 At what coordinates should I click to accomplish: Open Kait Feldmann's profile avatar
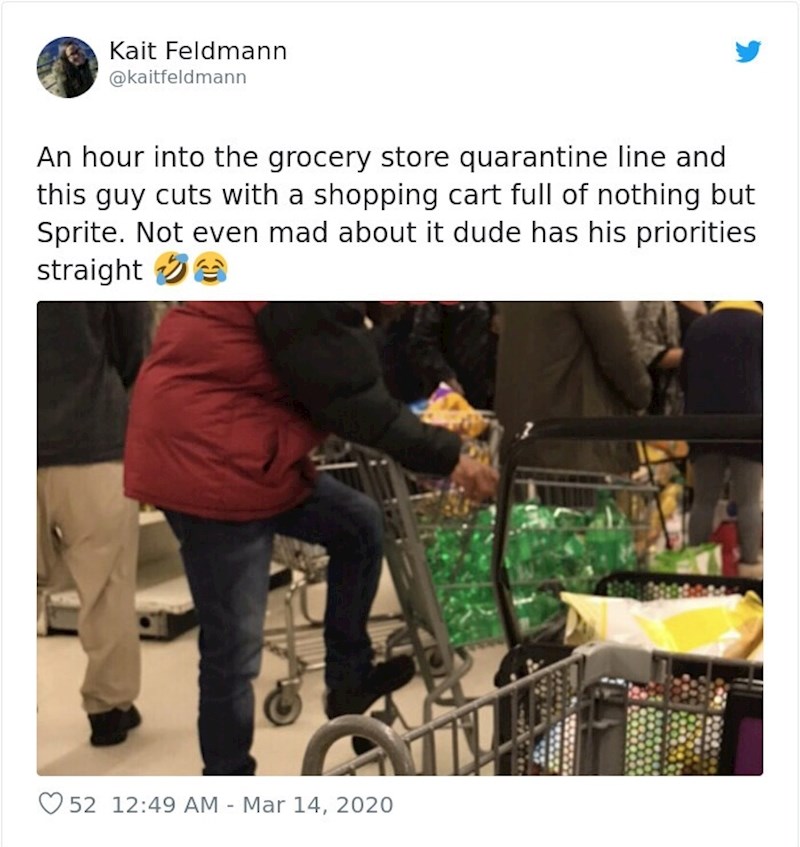(x=68, y=67)
